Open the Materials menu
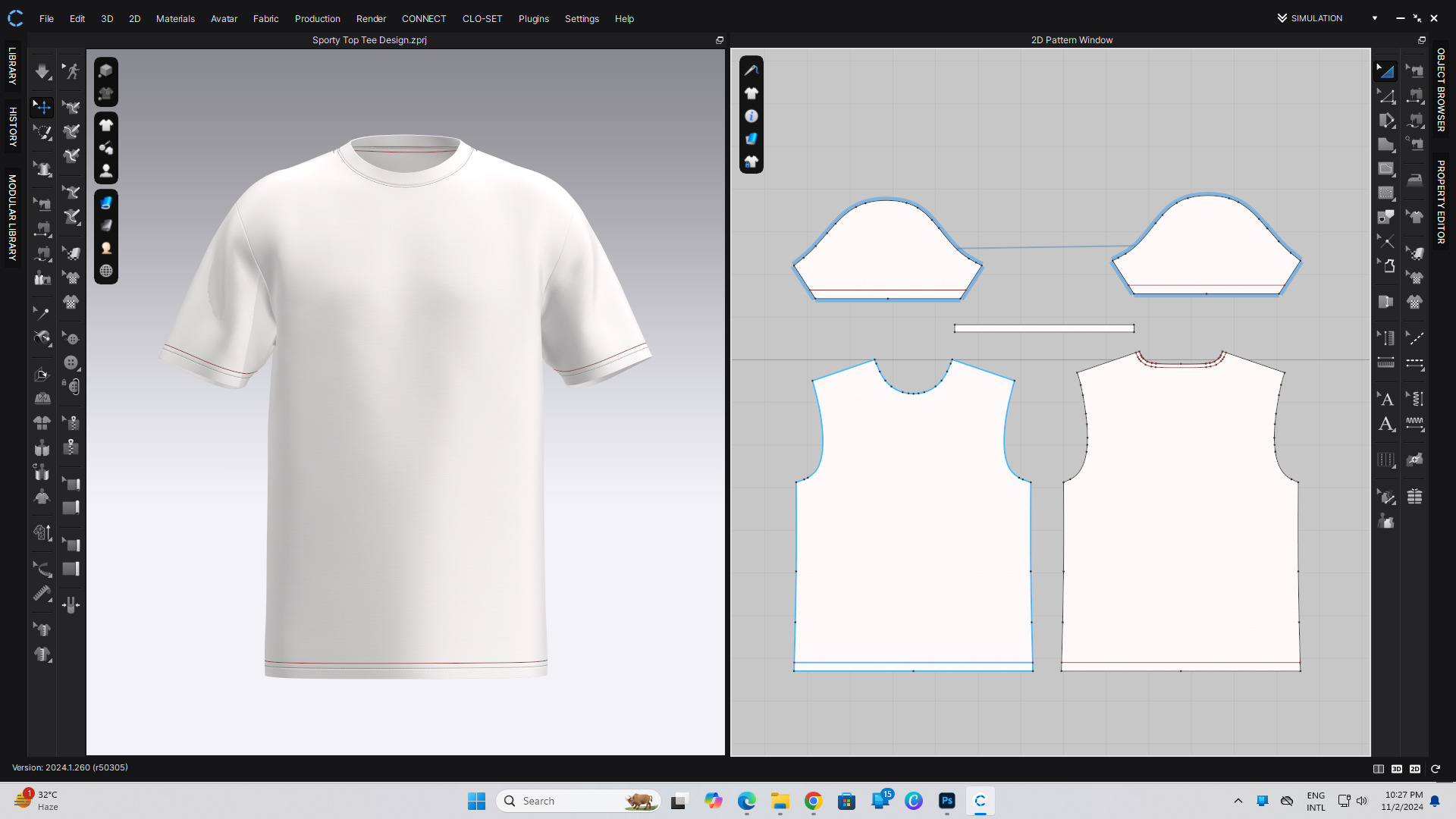 [175, 18]
